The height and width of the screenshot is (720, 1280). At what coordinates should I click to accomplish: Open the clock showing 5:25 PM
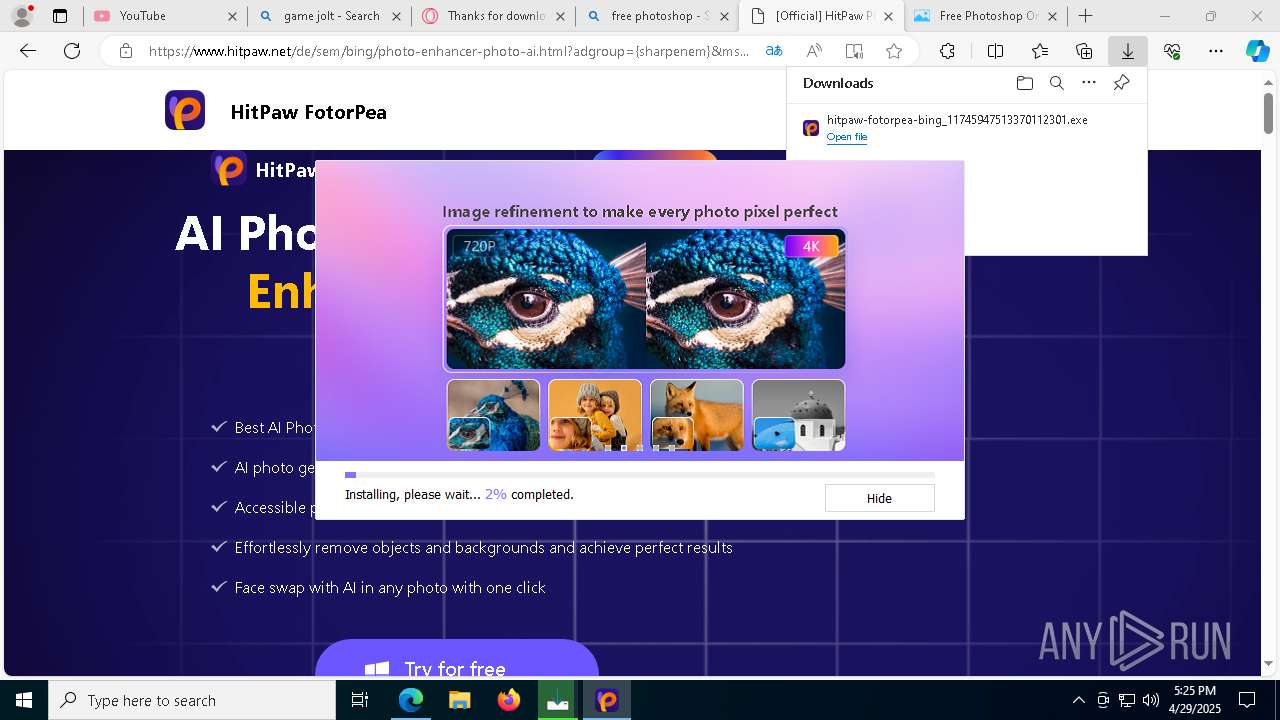coord(1195,700)
